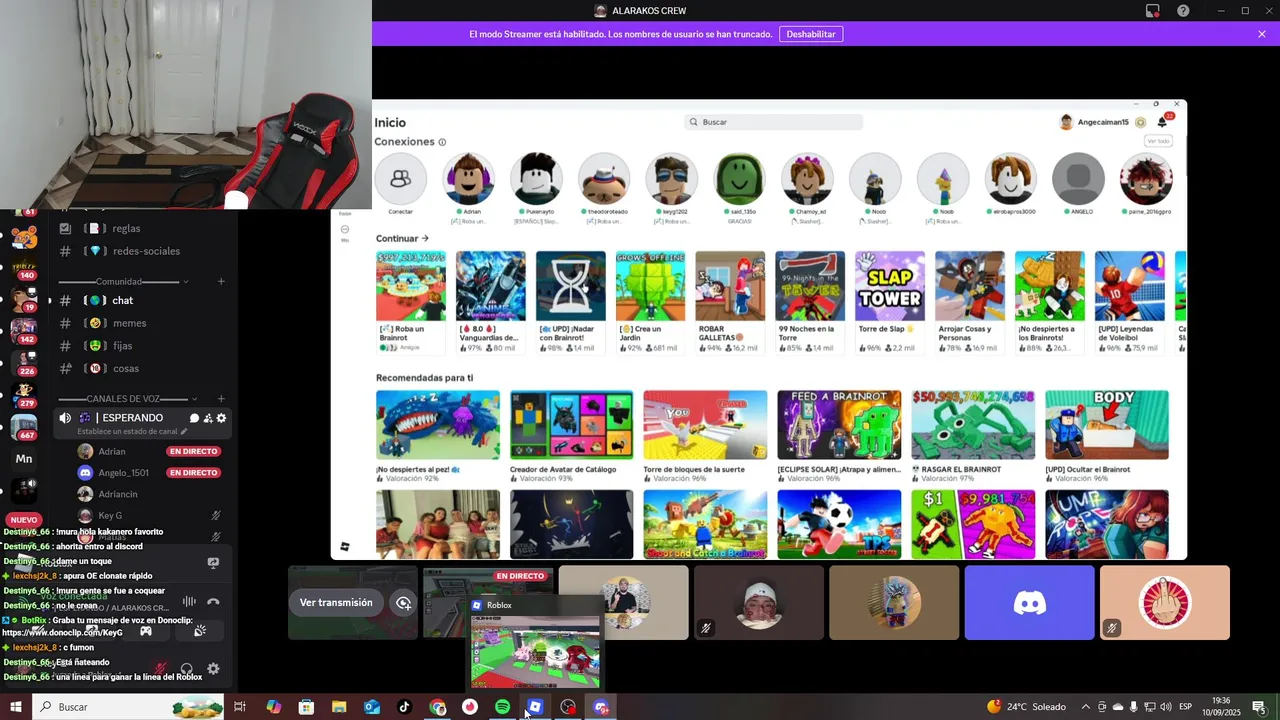Click Ver transmisión button
This screenshot has height=720, width=1280.
pyautogui.click(x=336, y=603)
